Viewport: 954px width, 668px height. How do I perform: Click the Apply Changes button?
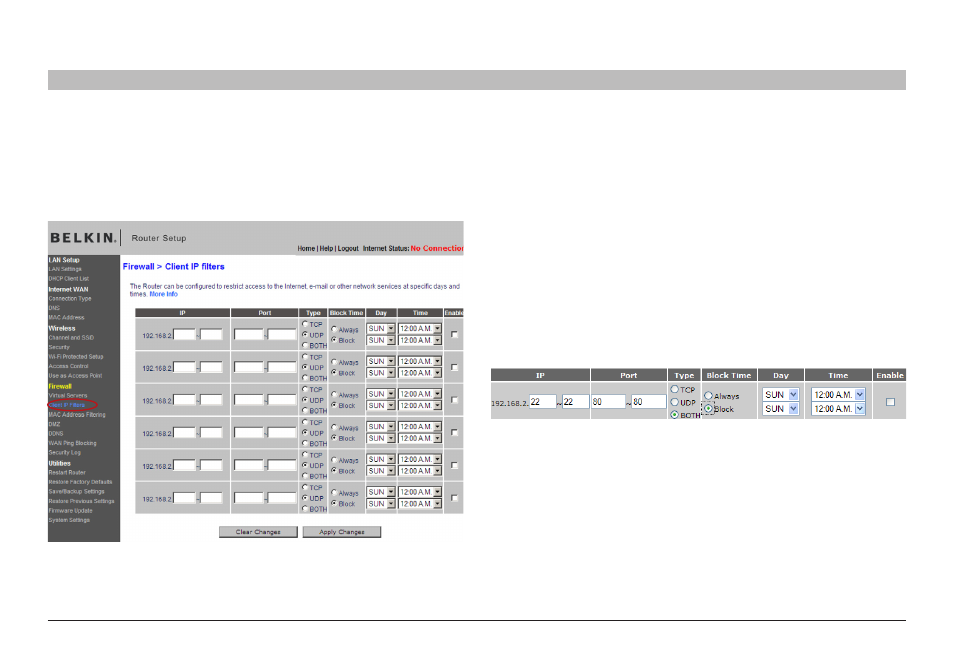(x=342, y=532)
